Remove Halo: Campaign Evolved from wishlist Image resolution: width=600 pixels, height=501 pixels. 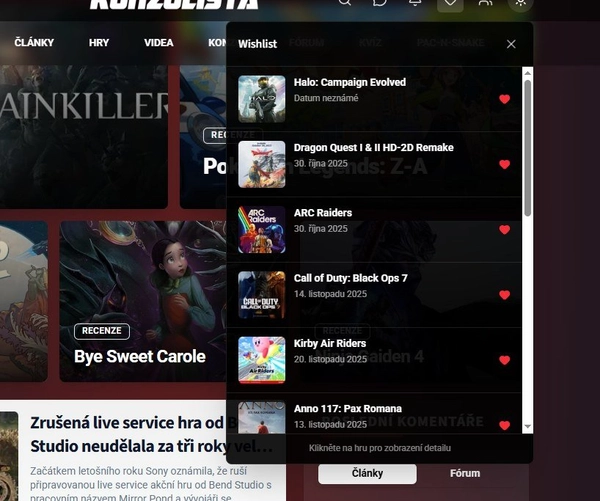point(504,99)
